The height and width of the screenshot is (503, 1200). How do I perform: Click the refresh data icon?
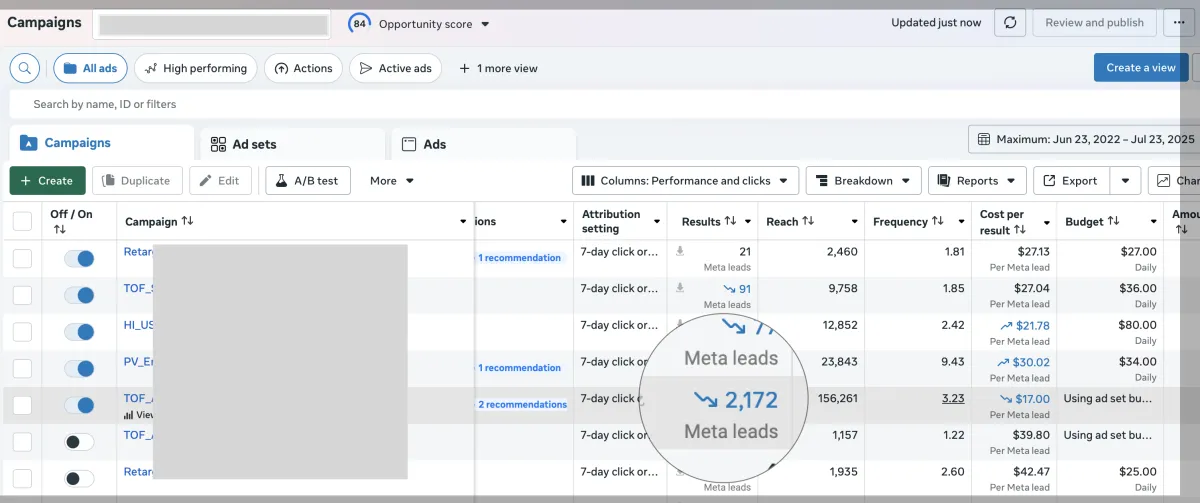pos(1011,23)
